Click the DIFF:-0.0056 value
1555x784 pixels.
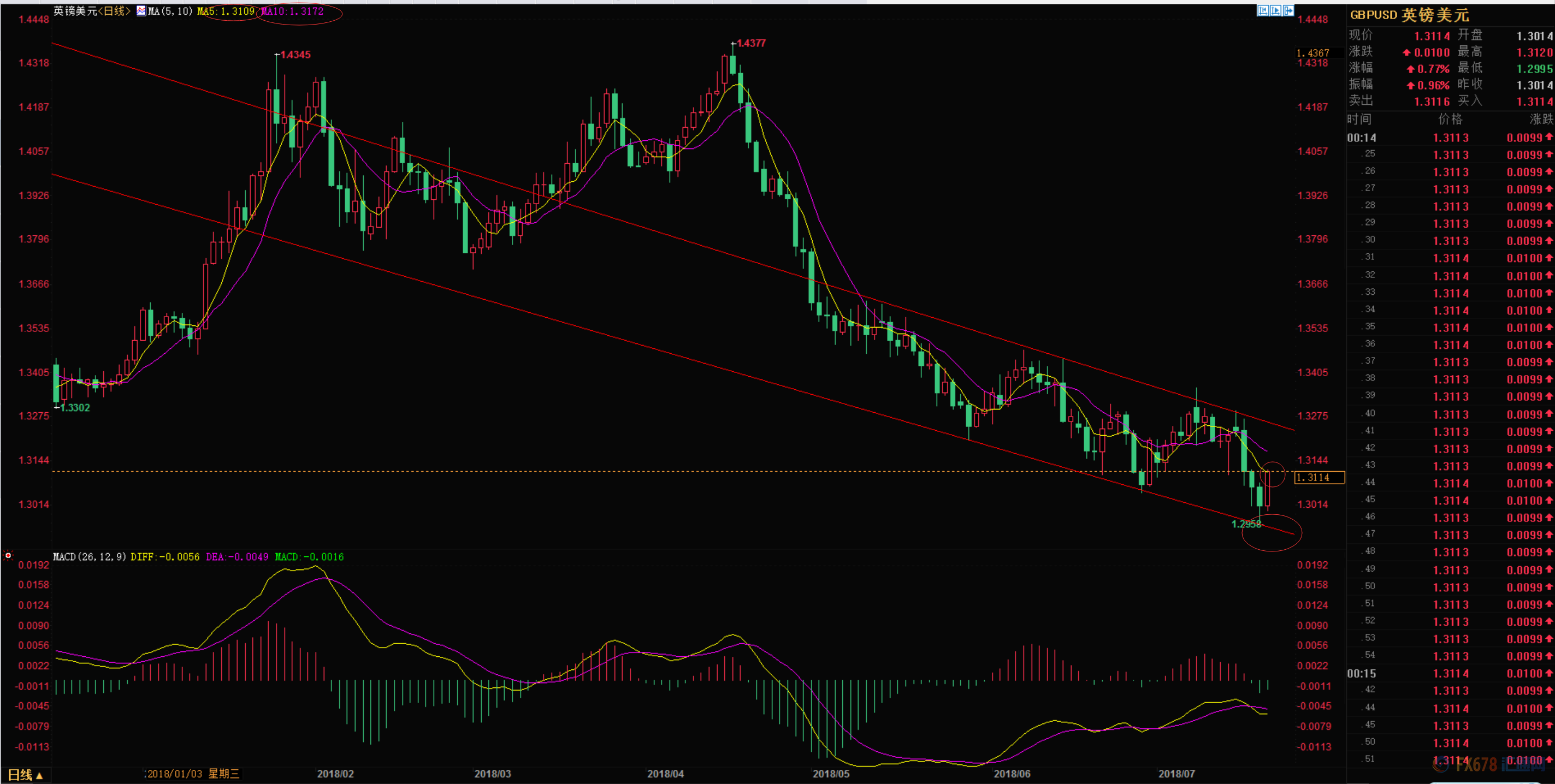pos(165,556)
